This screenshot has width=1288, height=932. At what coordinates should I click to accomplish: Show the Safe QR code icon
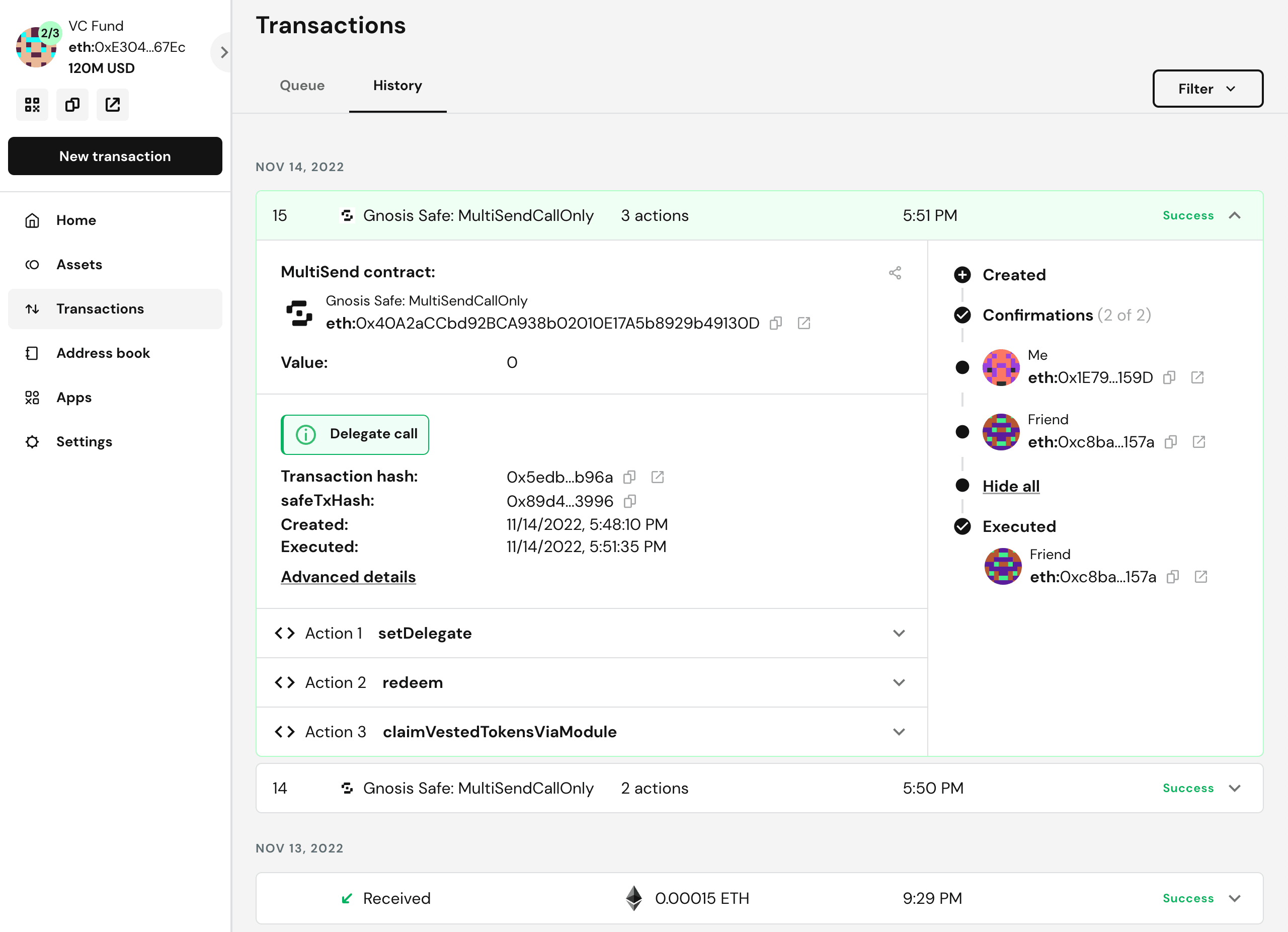32,105
